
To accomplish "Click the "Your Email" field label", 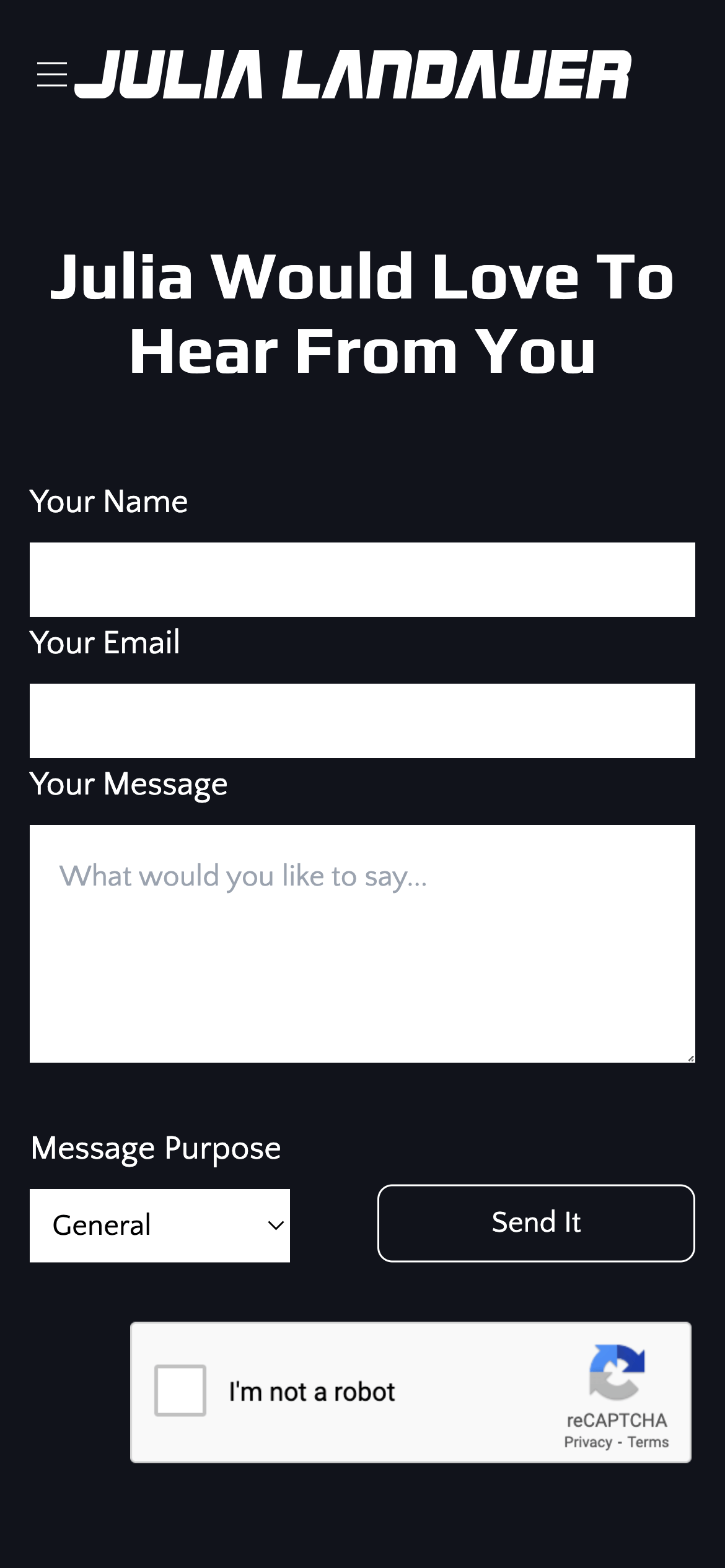I will tap(105, 642).
